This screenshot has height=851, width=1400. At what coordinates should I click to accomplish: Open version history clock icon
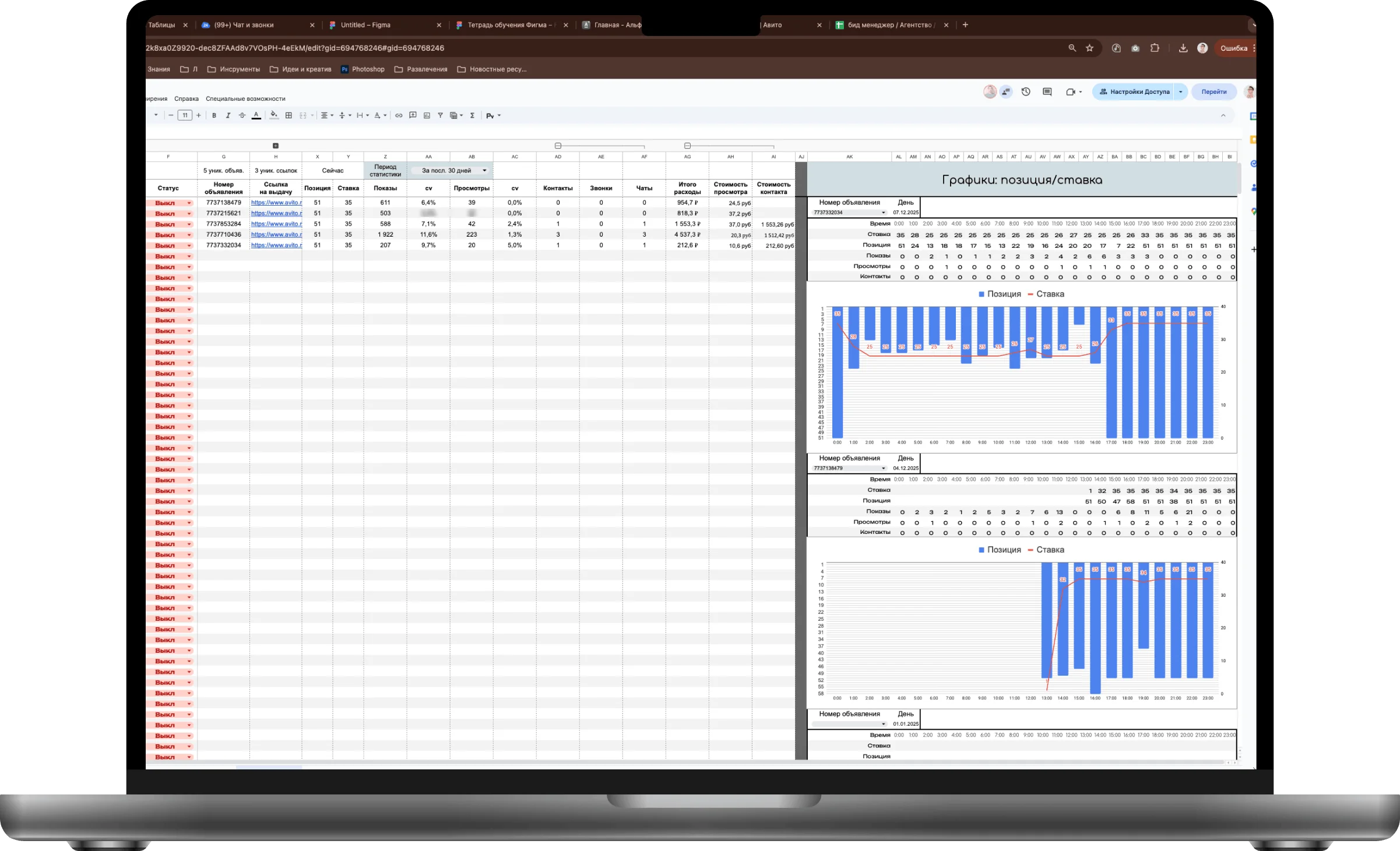[x=1026, y=92]
